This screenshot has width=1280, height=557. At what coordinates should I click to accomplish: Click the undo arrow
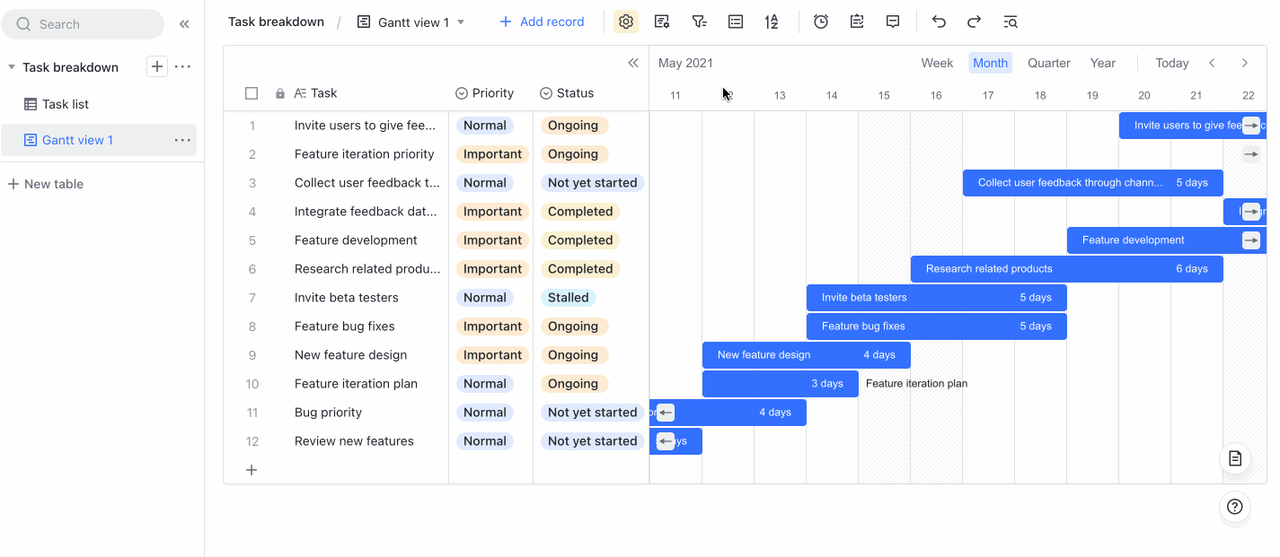[938, 22]
